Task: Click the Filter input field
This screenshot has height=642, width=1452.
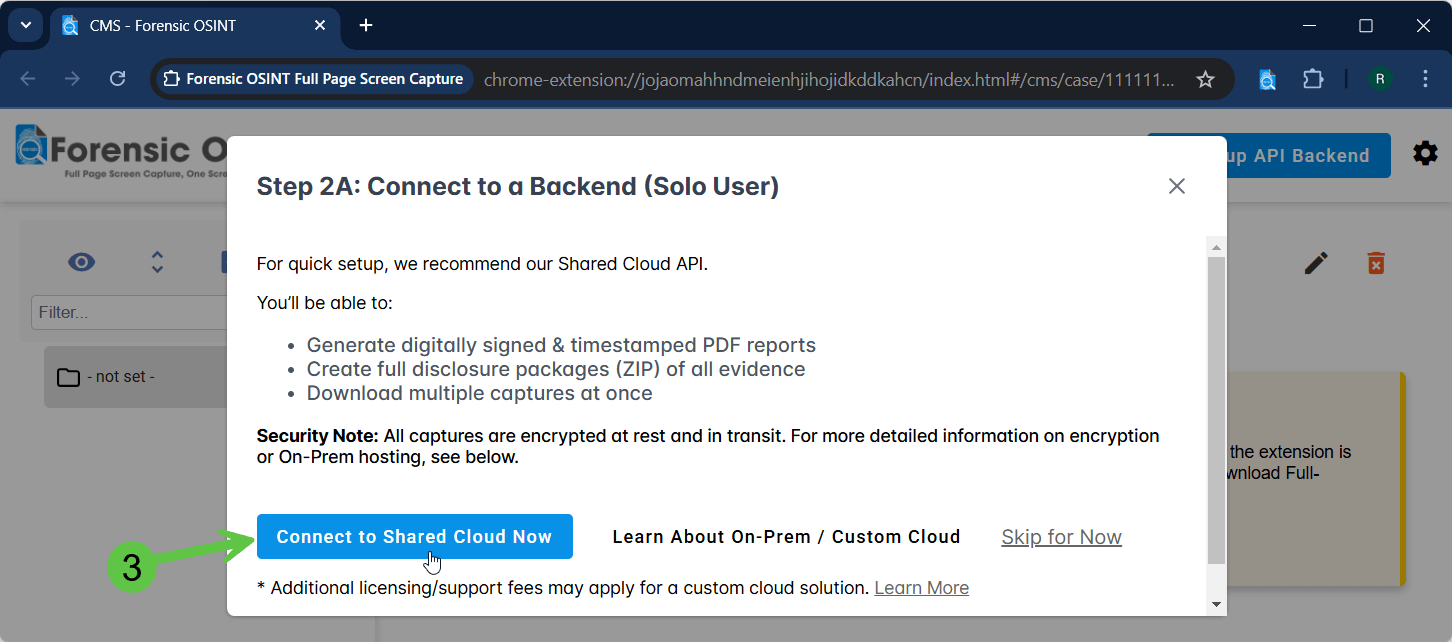Action: pos(130,312)
